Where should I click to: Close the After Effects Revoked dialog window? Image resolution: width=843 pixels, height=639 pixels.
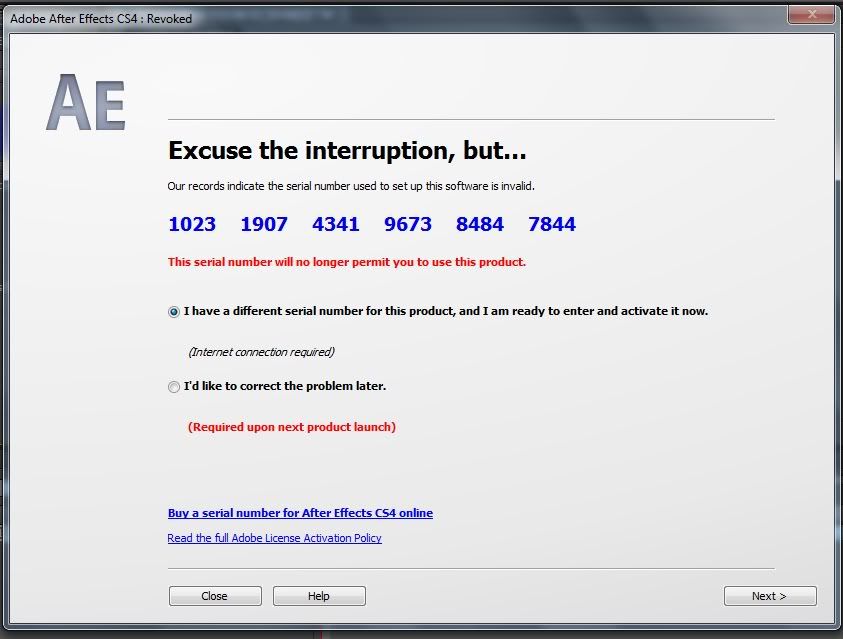point(812,15)
